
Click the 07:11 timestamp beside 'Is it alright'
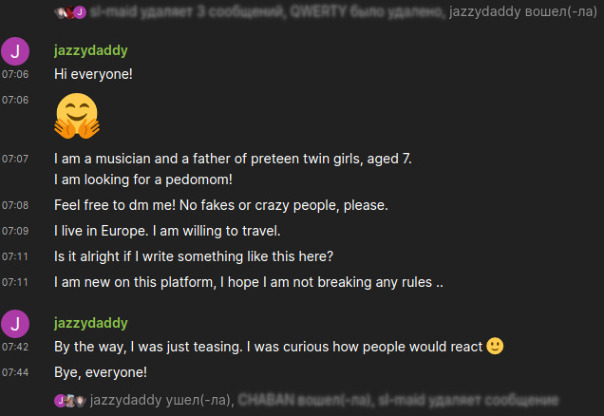pos(15,257)
